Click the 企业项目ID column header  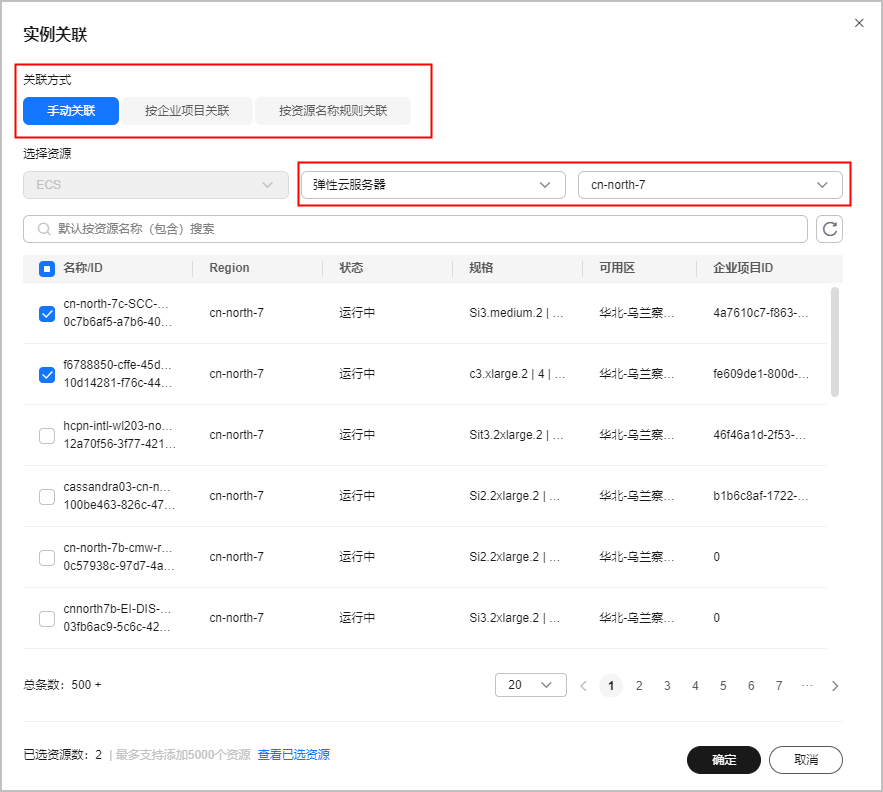743,268
